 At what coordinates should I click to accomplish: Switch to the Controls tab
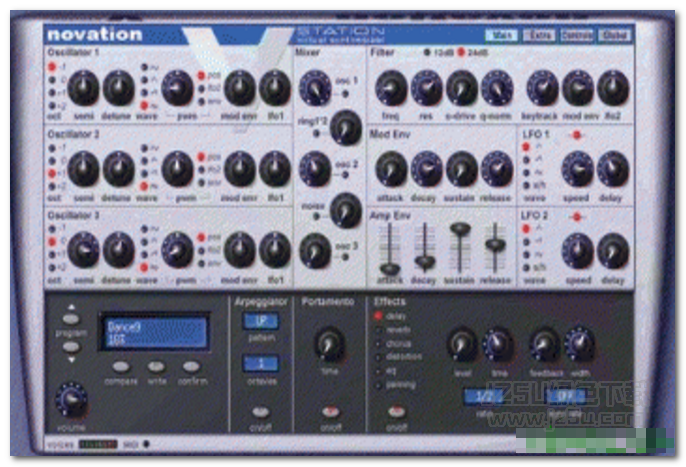click(577, 35)
